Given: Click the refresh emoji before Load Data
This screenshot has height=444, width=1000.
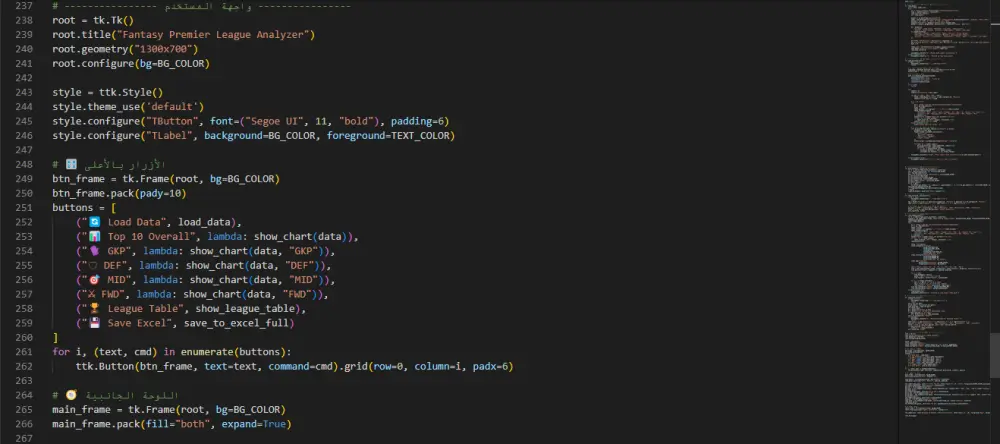Looking at the screenshot, I should (x=94, y=222).
